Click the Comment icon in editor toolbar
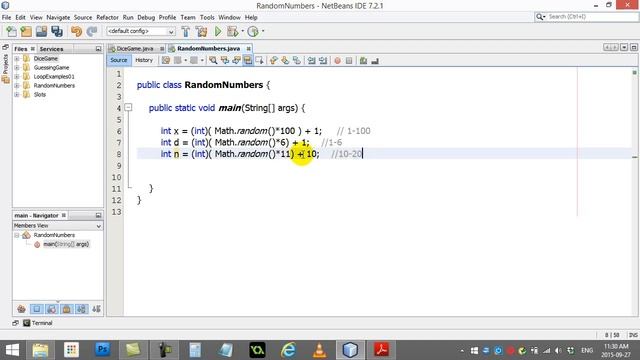 tap(363, 61)
